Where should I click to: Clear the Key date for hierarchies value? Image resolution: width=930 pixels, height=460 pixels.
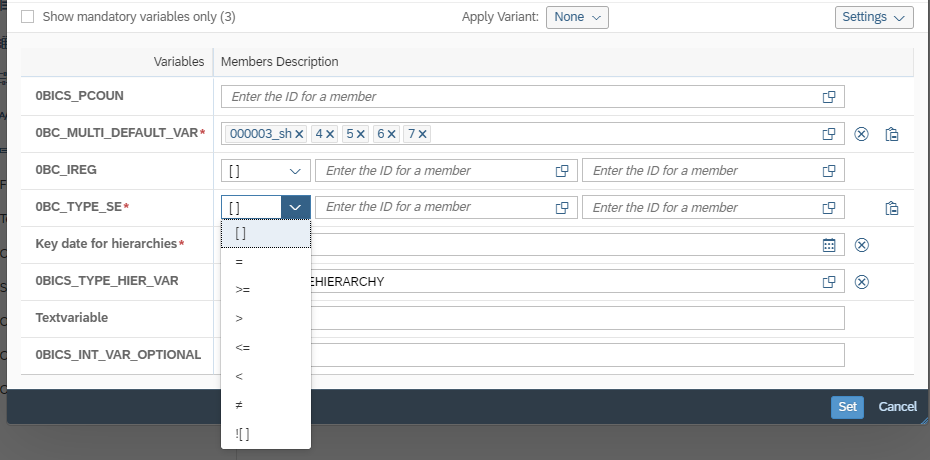[x=861, y=245]
